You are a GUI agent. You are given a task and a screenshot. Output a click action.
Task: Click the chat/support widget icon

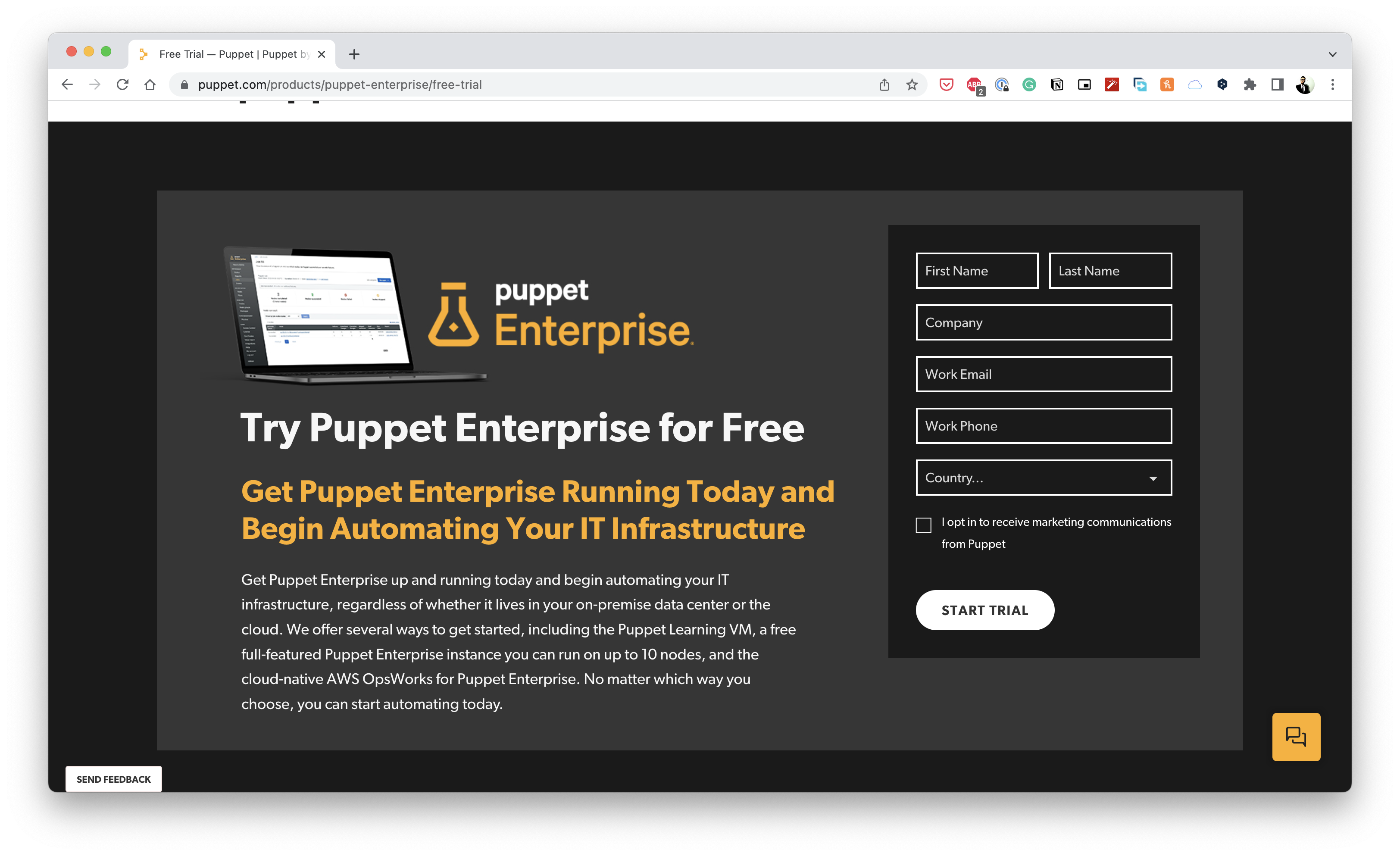click(x=1296, y=737)
